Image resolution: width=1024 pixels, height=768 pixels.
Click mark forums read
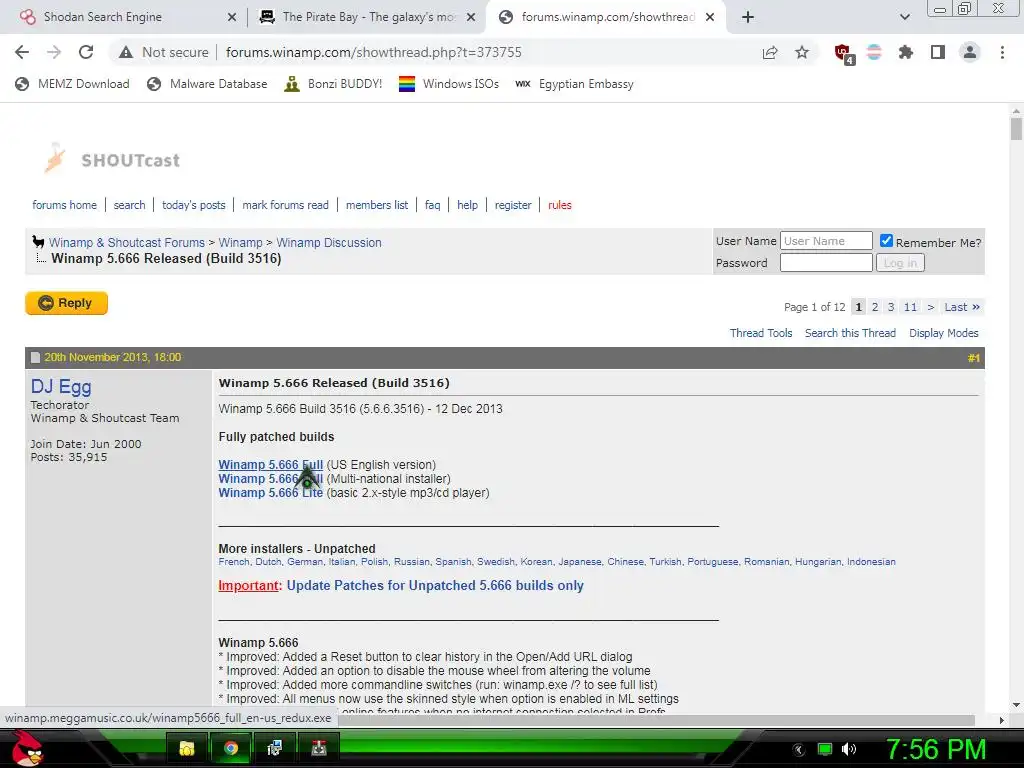tap(285, 205)
